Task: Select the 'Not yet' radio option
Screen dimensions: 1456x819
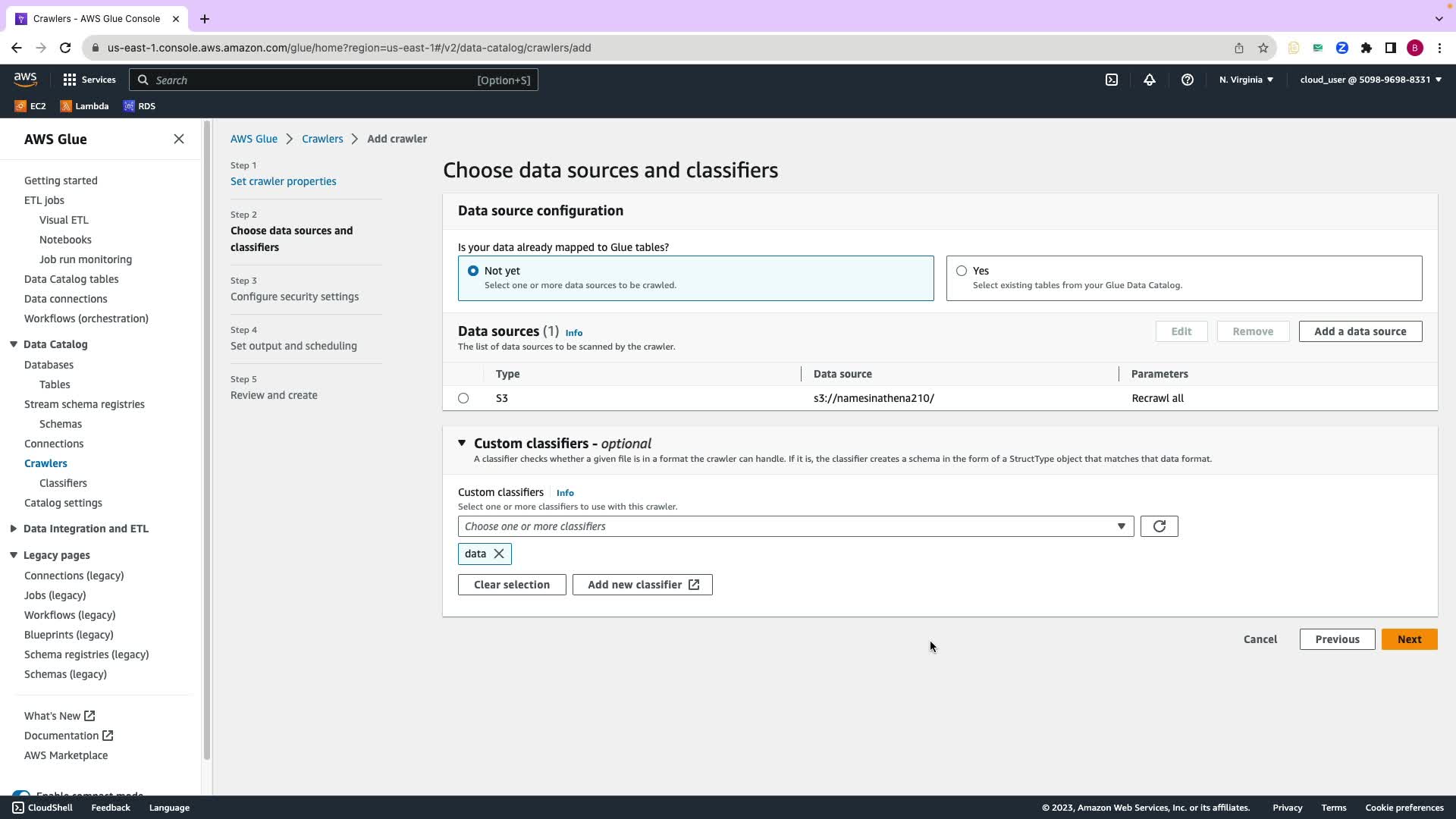Action: (473, 271)
